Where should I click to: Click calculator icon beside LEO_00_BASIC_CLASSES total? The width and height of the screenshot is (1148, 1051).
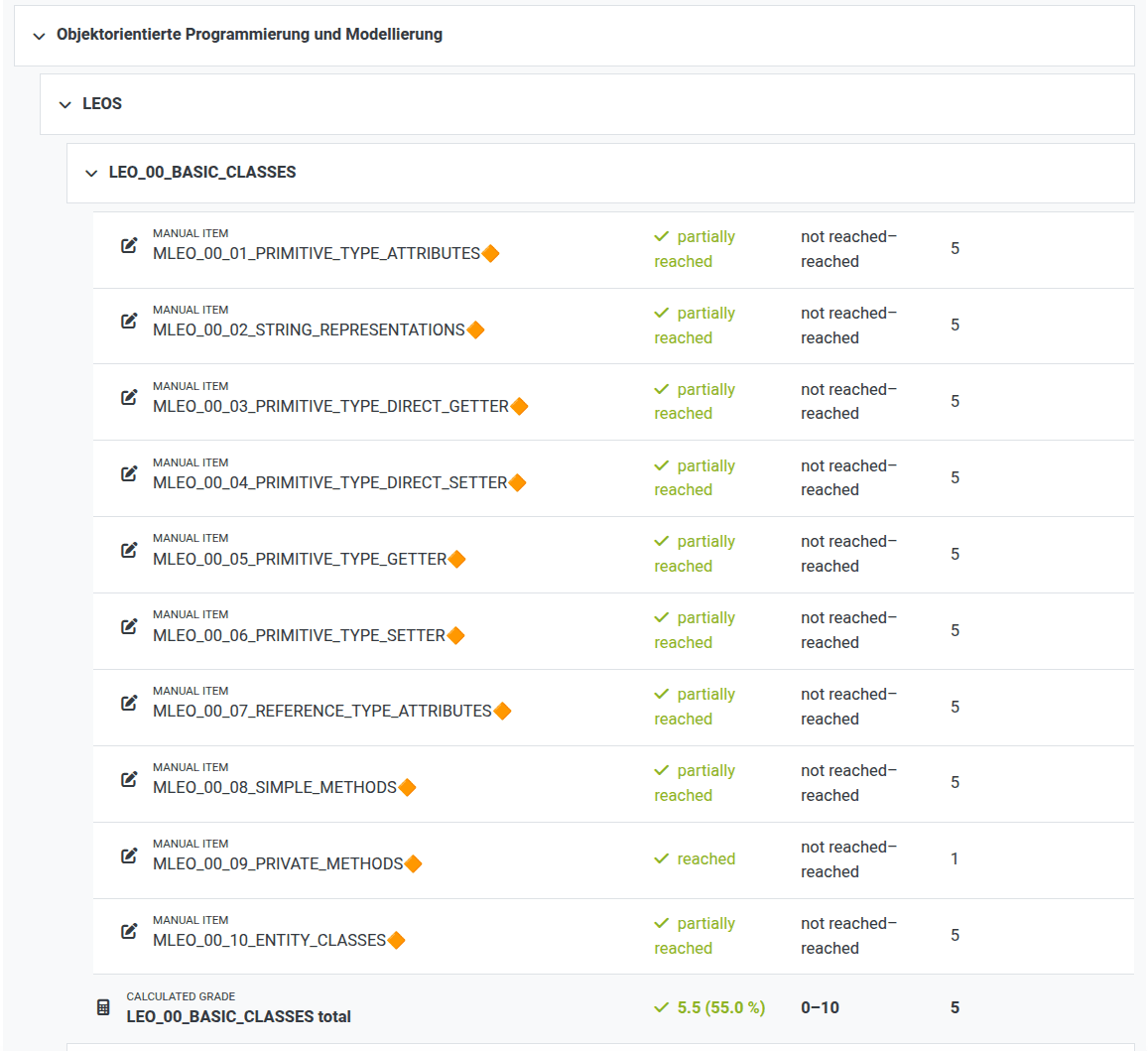tap(103, 1007)
